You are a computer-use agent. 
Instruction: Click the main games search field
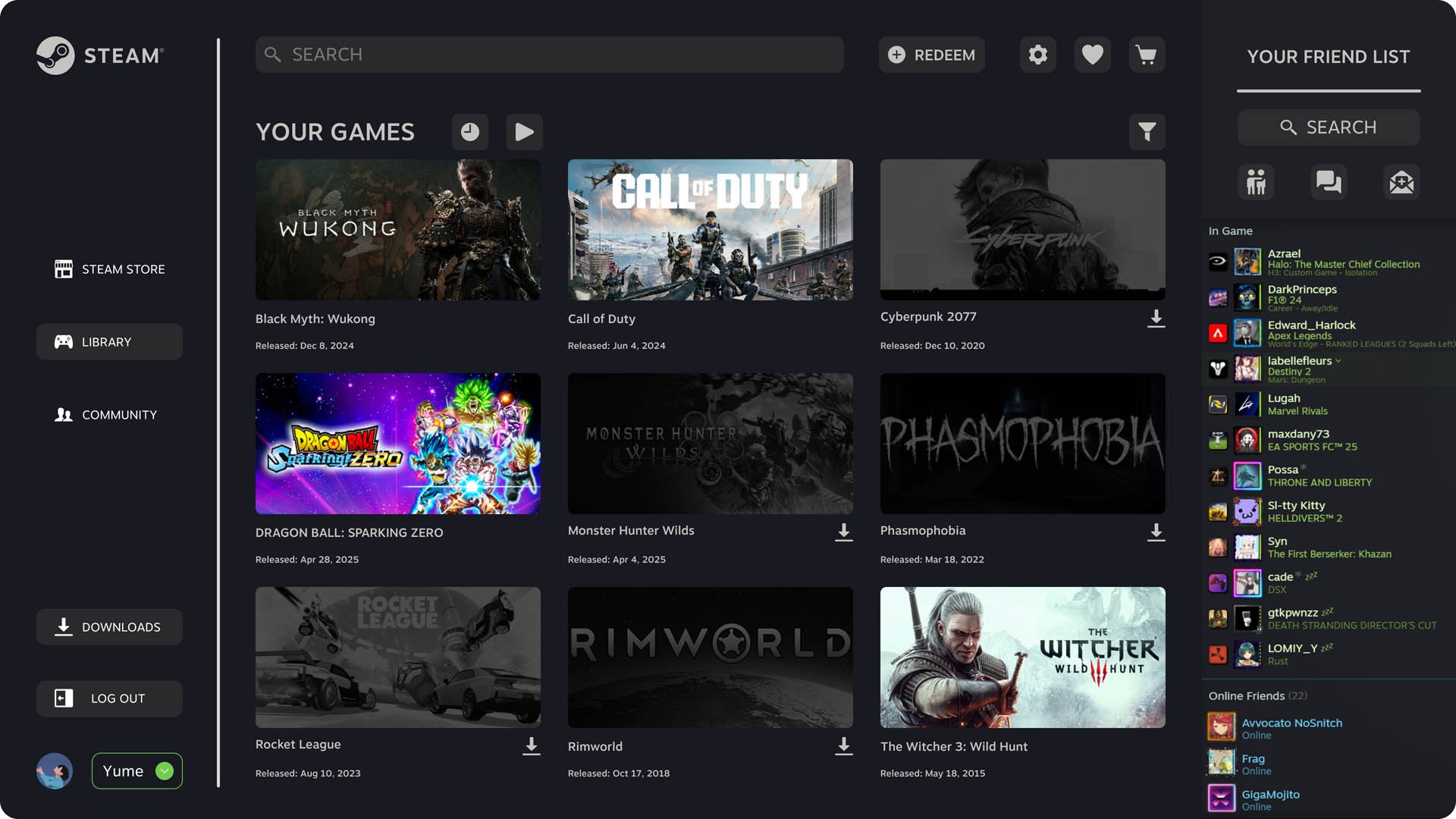[549, 55]
